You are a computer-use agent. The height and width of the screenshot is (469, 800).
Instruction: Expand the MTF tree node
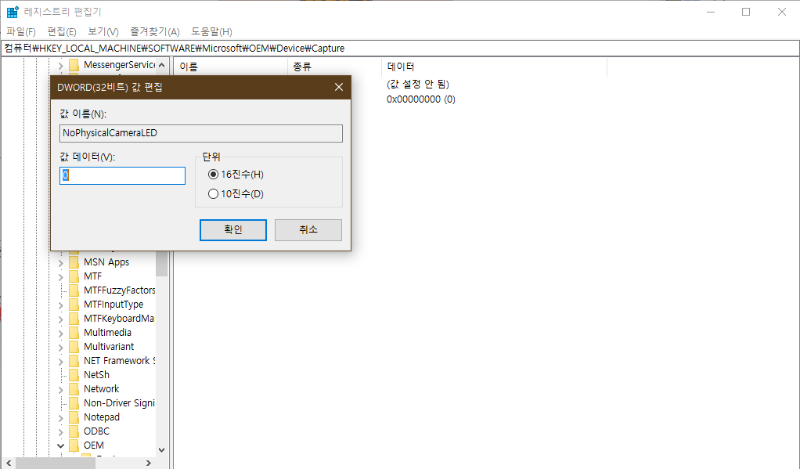(60, 276)
